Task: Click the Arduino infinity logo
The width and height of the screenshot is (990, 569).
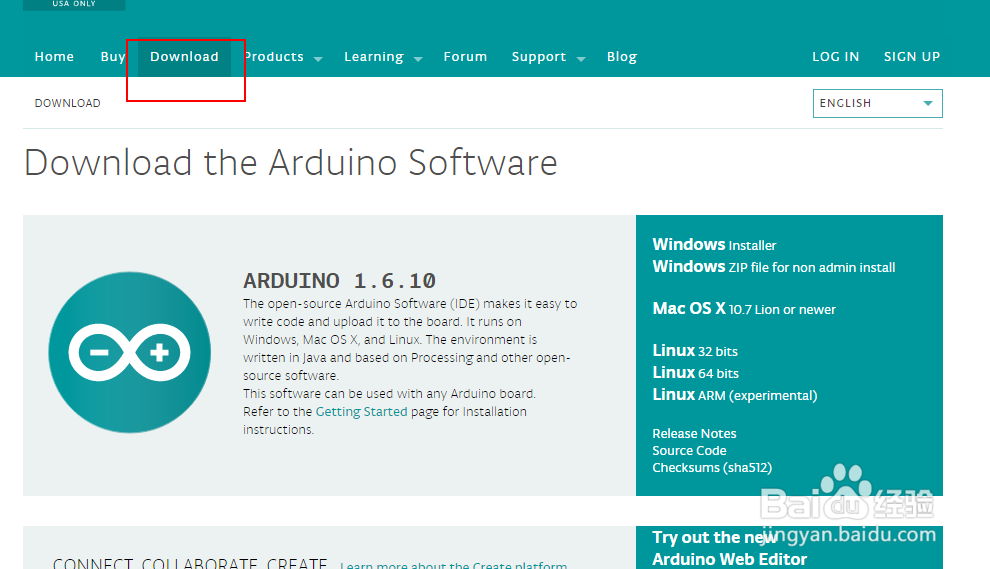Action: tap(129, 352)
